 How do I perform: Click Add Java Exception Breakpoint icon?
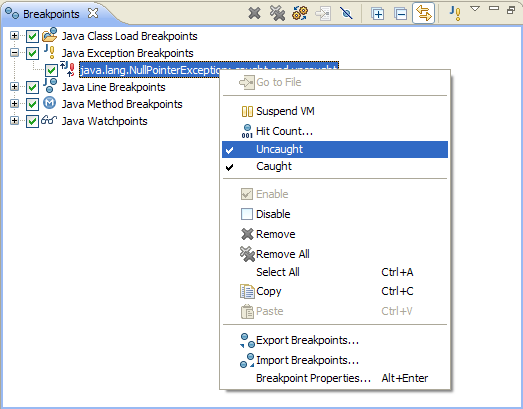tap(455, 13)
